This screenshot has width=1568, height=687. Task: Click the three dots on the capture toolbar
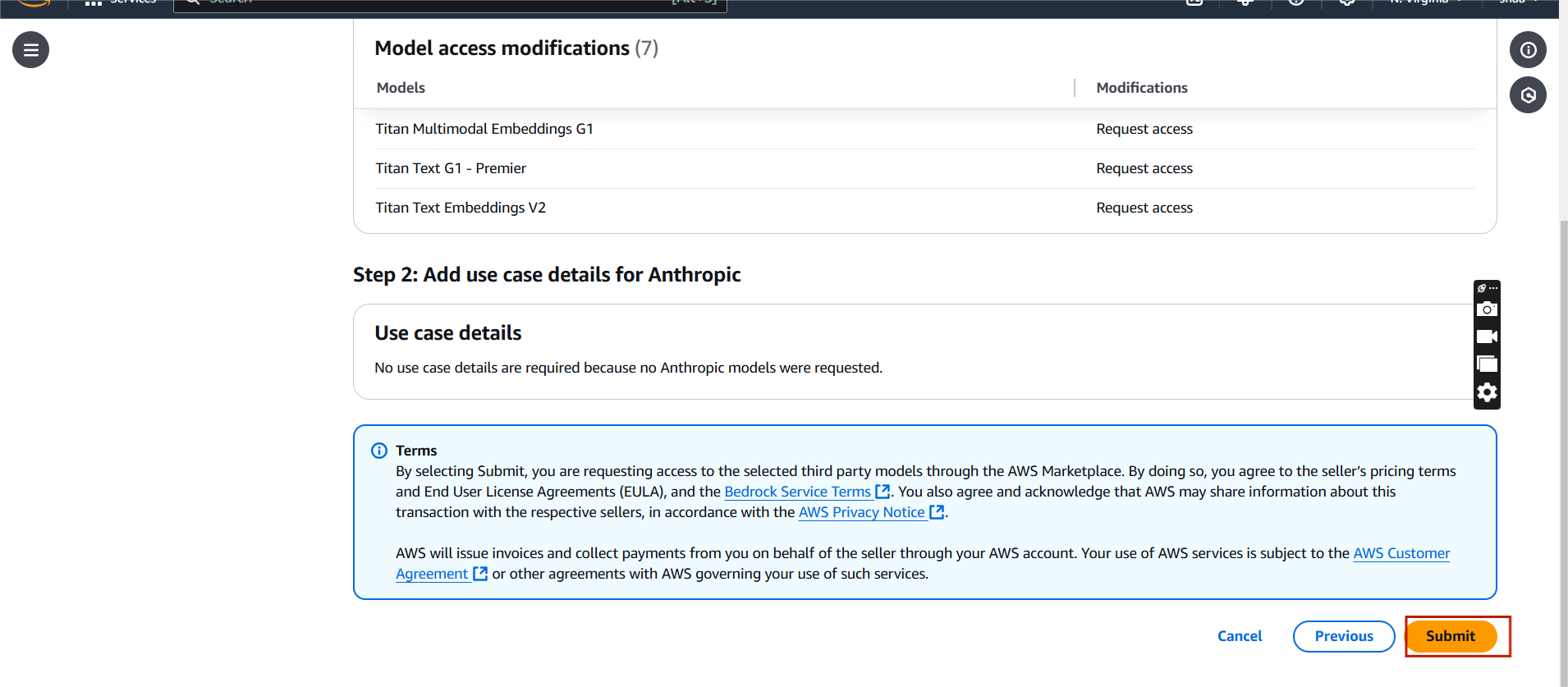[1493, 288]
